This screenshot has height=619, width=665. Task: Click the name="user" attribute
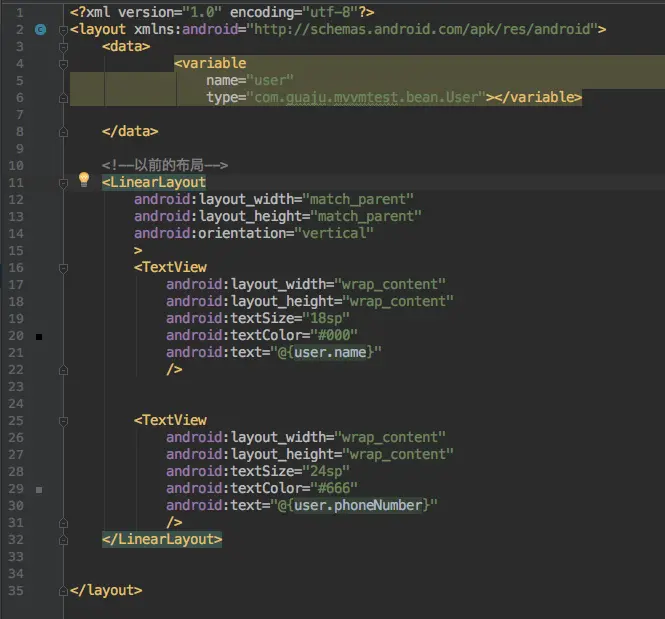tap(250, 80)
